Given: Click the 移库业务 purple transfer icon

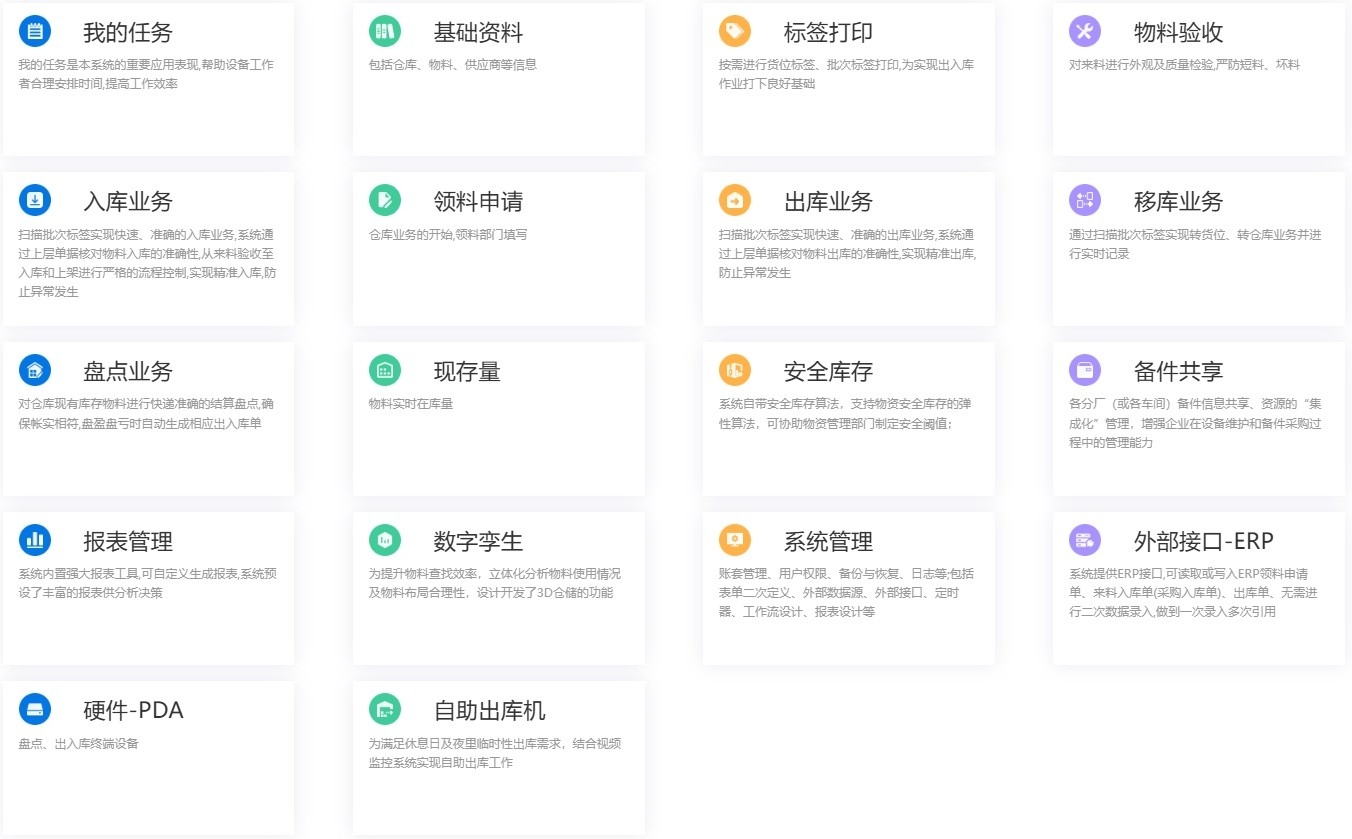Looking at the screenshot, I should (1085, 201).
